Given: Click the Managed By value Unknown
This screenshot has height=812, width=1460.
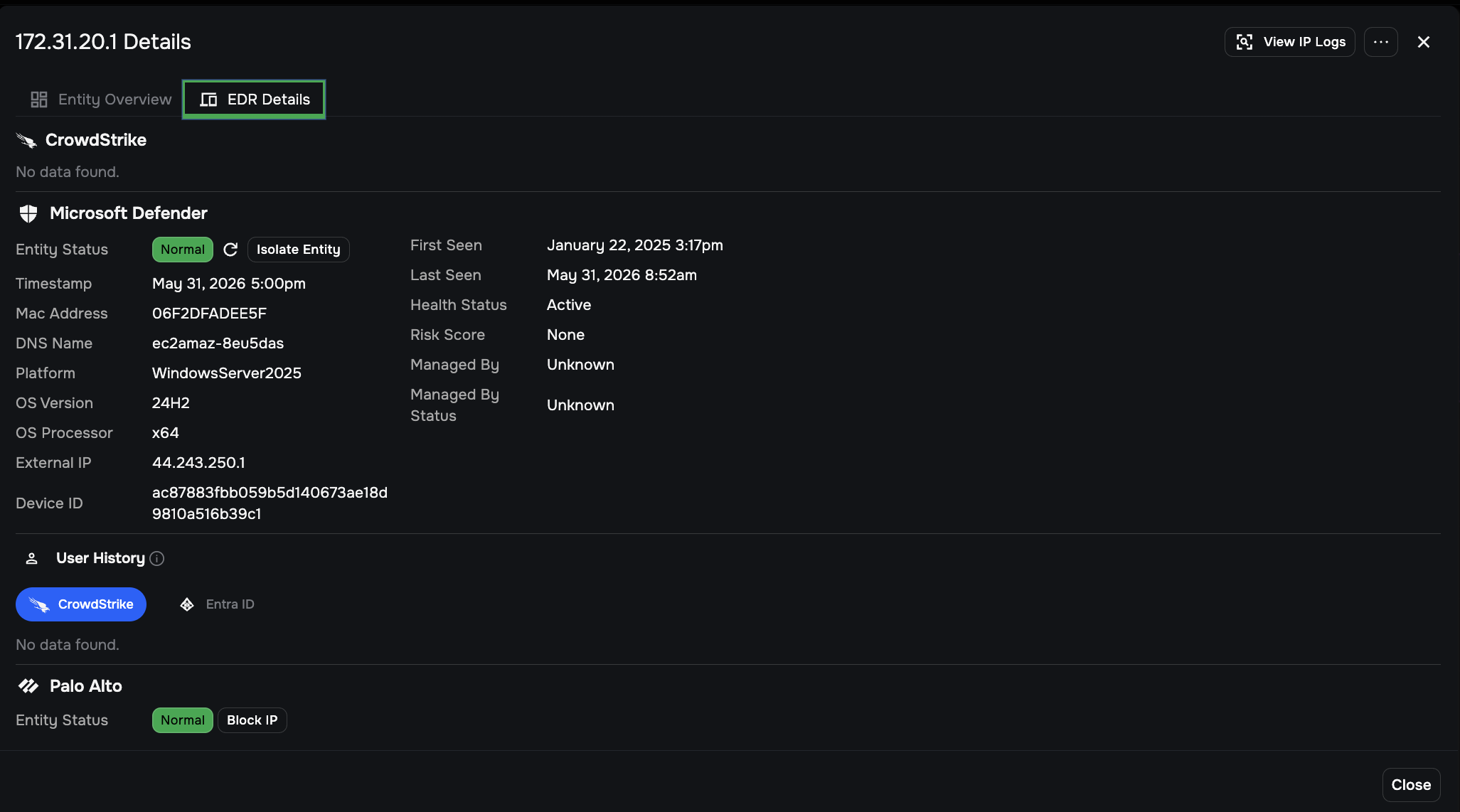Looking at the screenshot, I should pyautogui.click(x=580, y=365).
